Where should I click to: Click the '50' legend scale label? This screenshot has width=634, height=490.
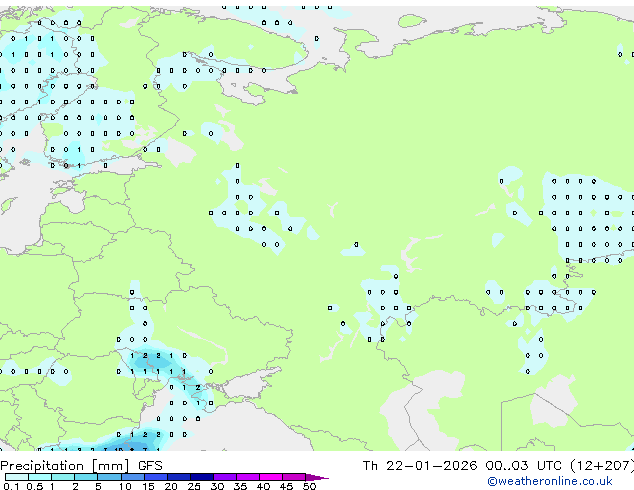(x=309, y=486)
